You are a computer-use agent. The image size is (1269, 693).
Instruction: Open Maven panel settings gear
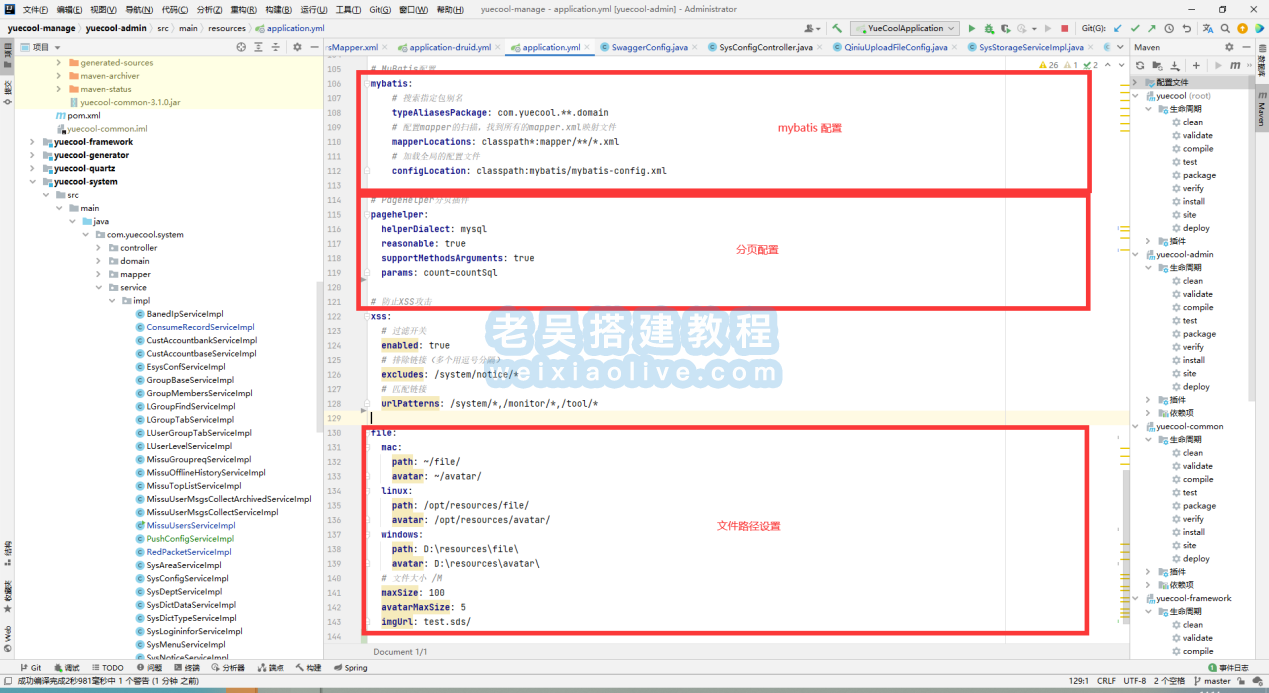1229,47
